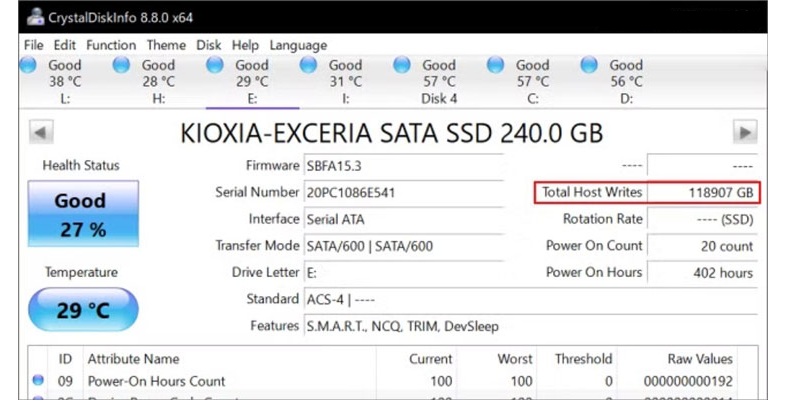
Task: Open the Function menu
Action: (x=111, y=45)
